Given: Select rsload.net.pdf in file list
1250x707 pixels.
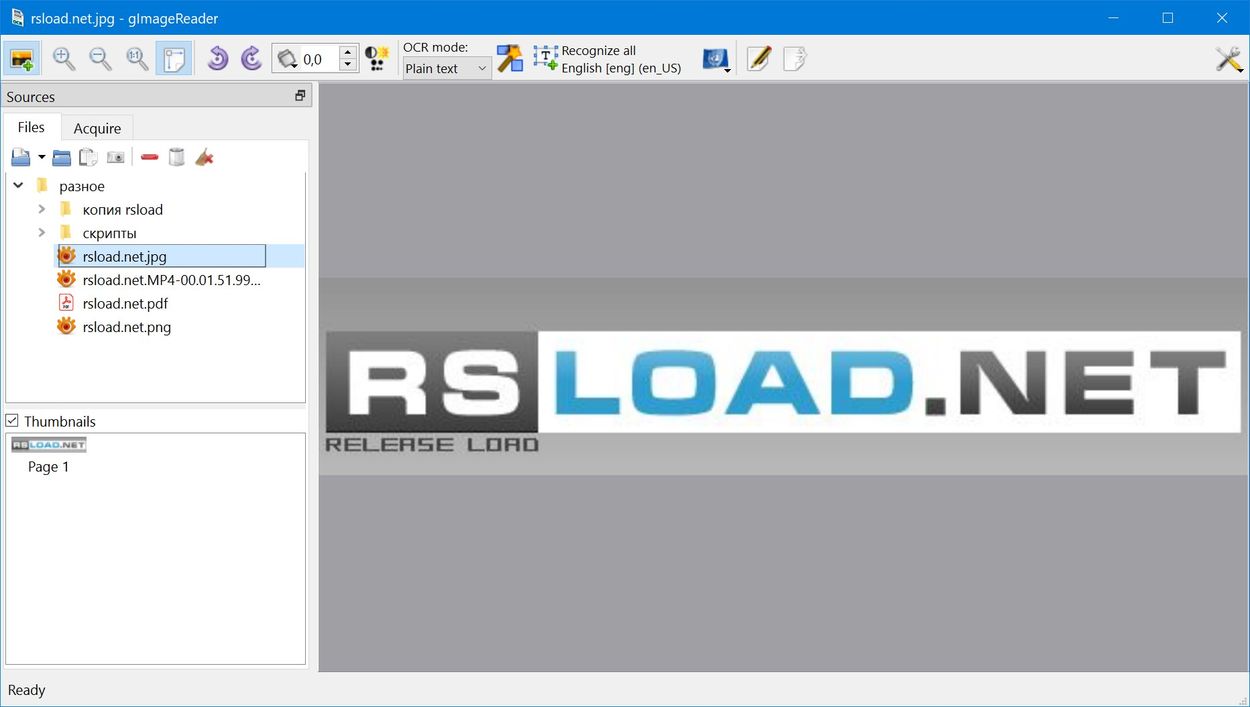Looking at the screenshot, I should [125, 303].
